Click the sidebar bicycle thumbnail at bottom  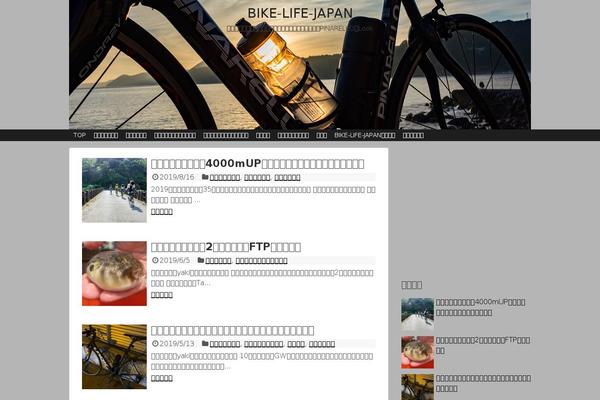pyautogui.click(x=417, y=387)
